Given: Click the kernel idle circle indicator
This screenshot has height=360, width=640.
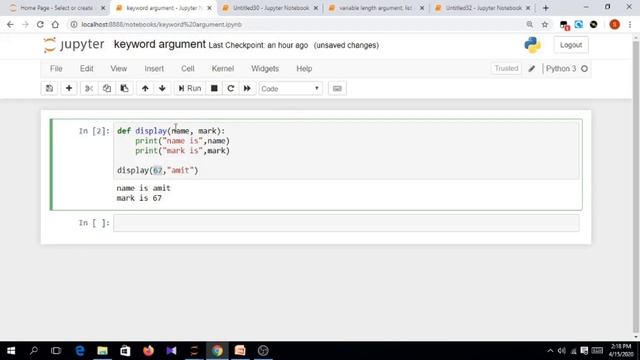Looking at the screenshot, I should 584,69.
